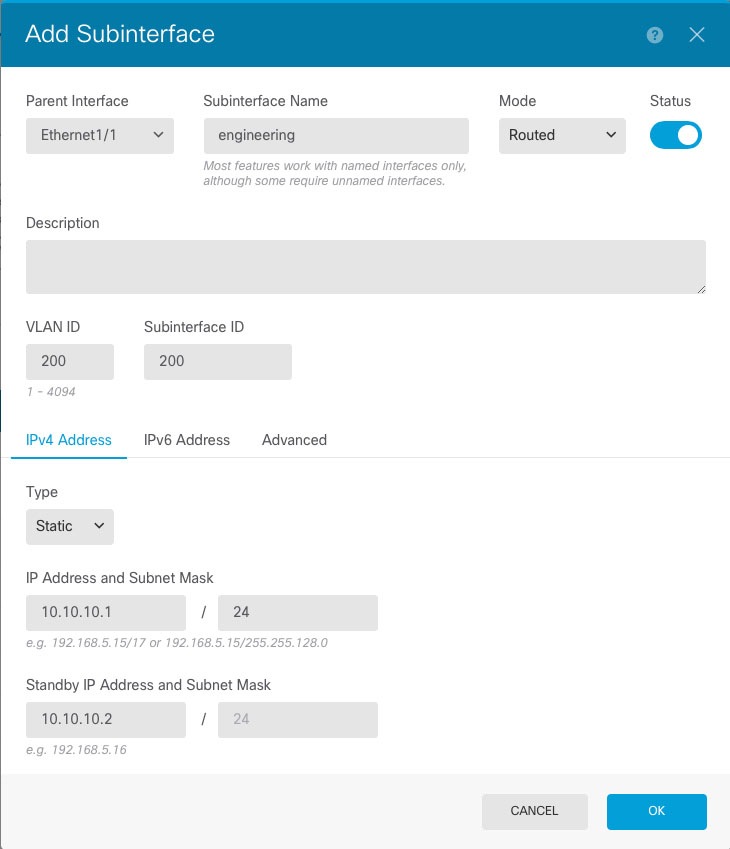Open the Parent Interface dropdown
The width and height of the screenshot is (730, 849).
tap(99, 135)
